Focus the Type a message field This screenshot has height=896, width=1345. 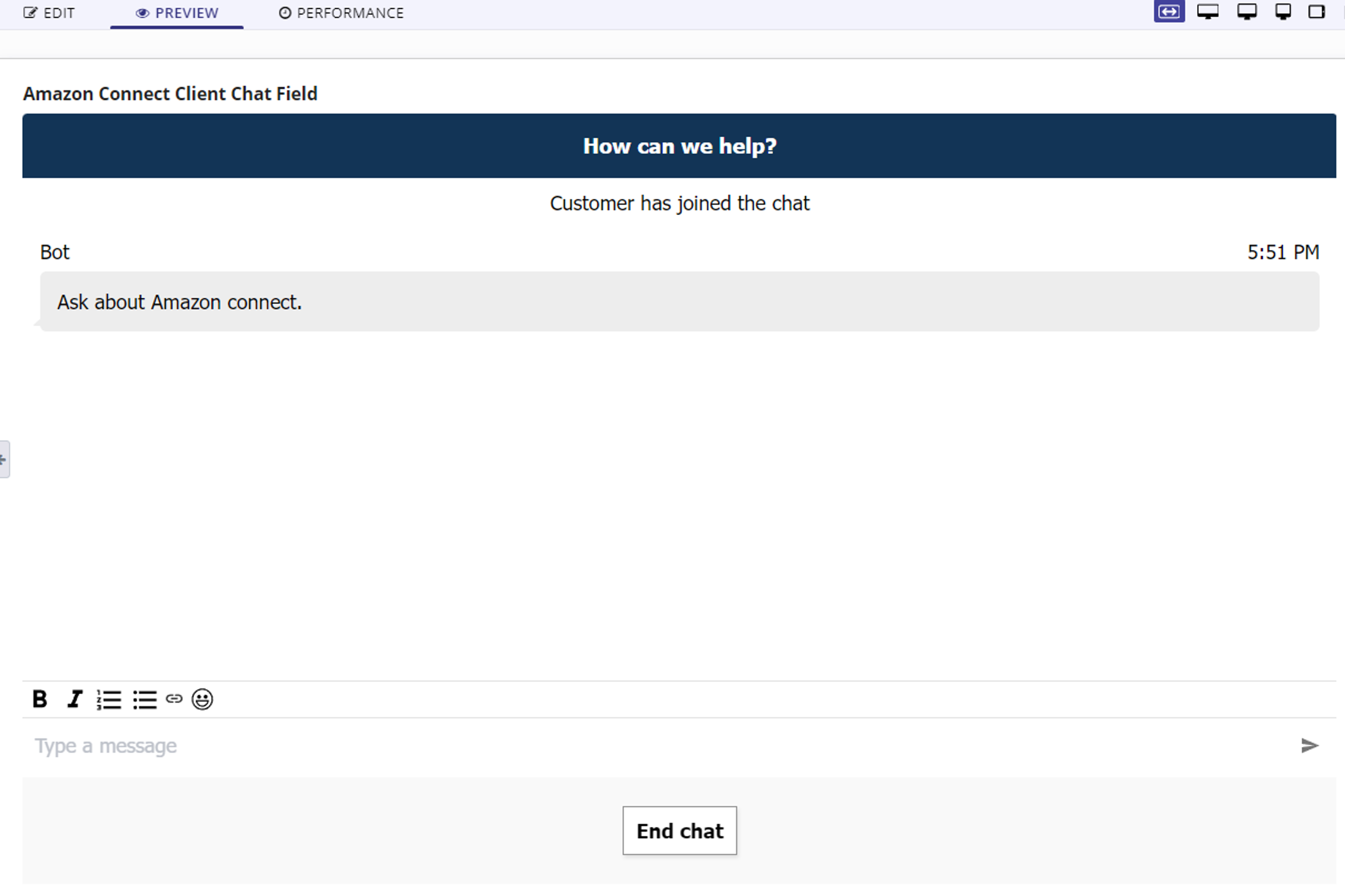click(657, 746)
